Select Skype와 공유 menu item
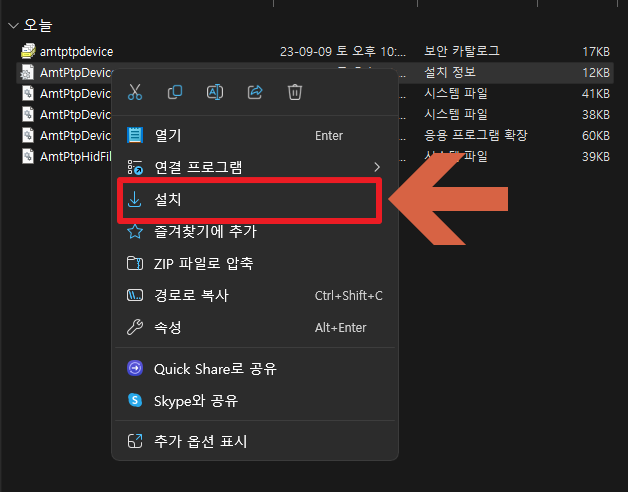 [255, 401]
